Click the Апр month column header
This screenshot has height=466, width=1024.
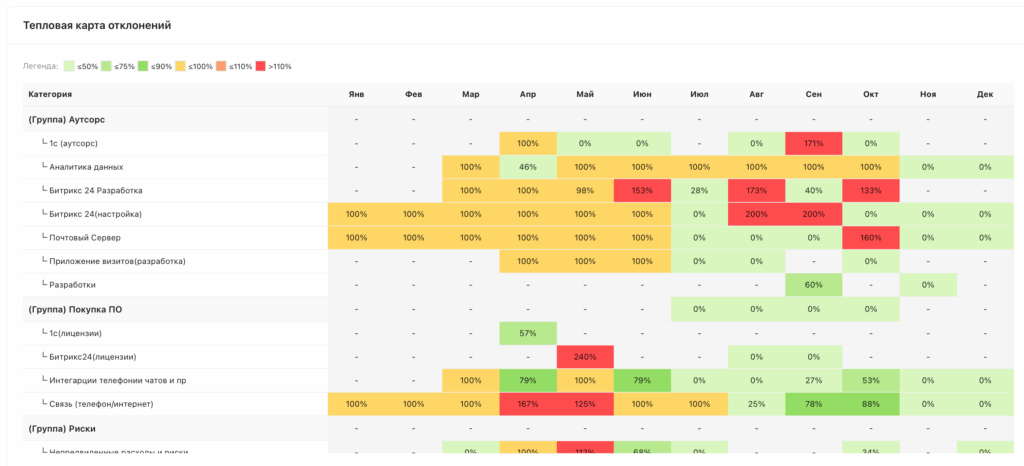(528, 95)
